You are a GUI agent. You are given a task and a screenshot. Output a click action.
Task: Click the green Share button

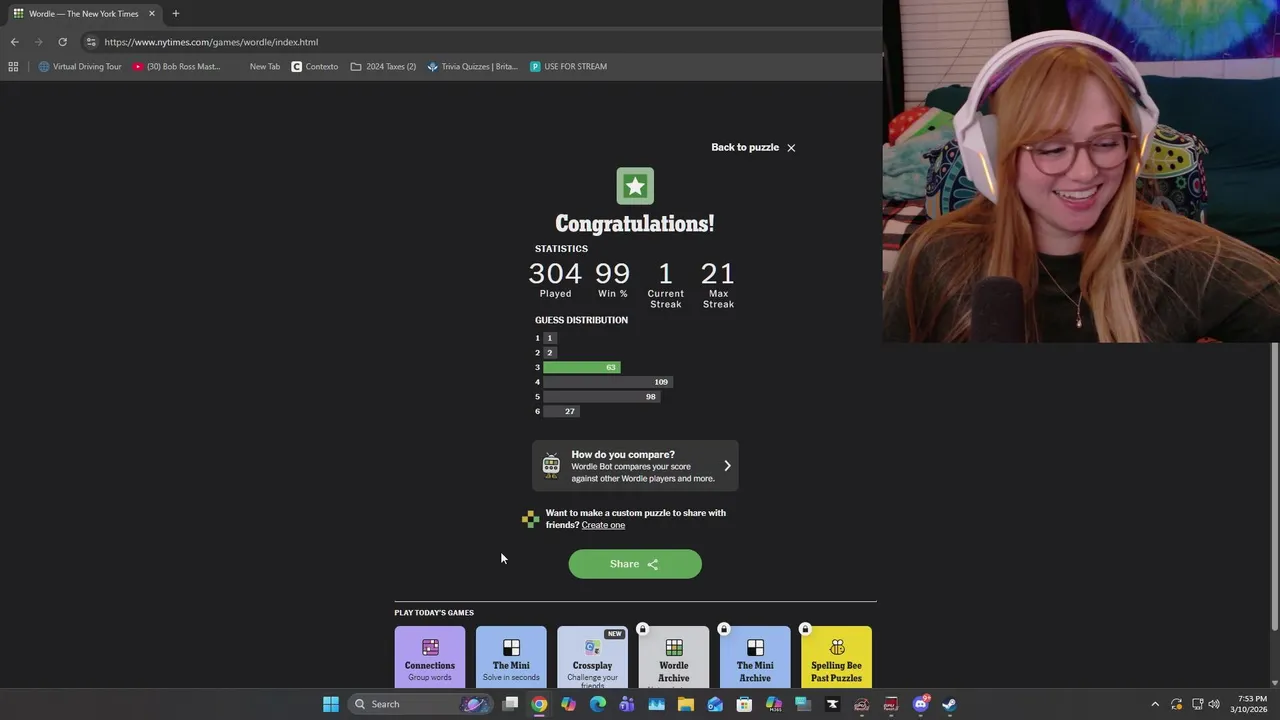tap(635, 564)
